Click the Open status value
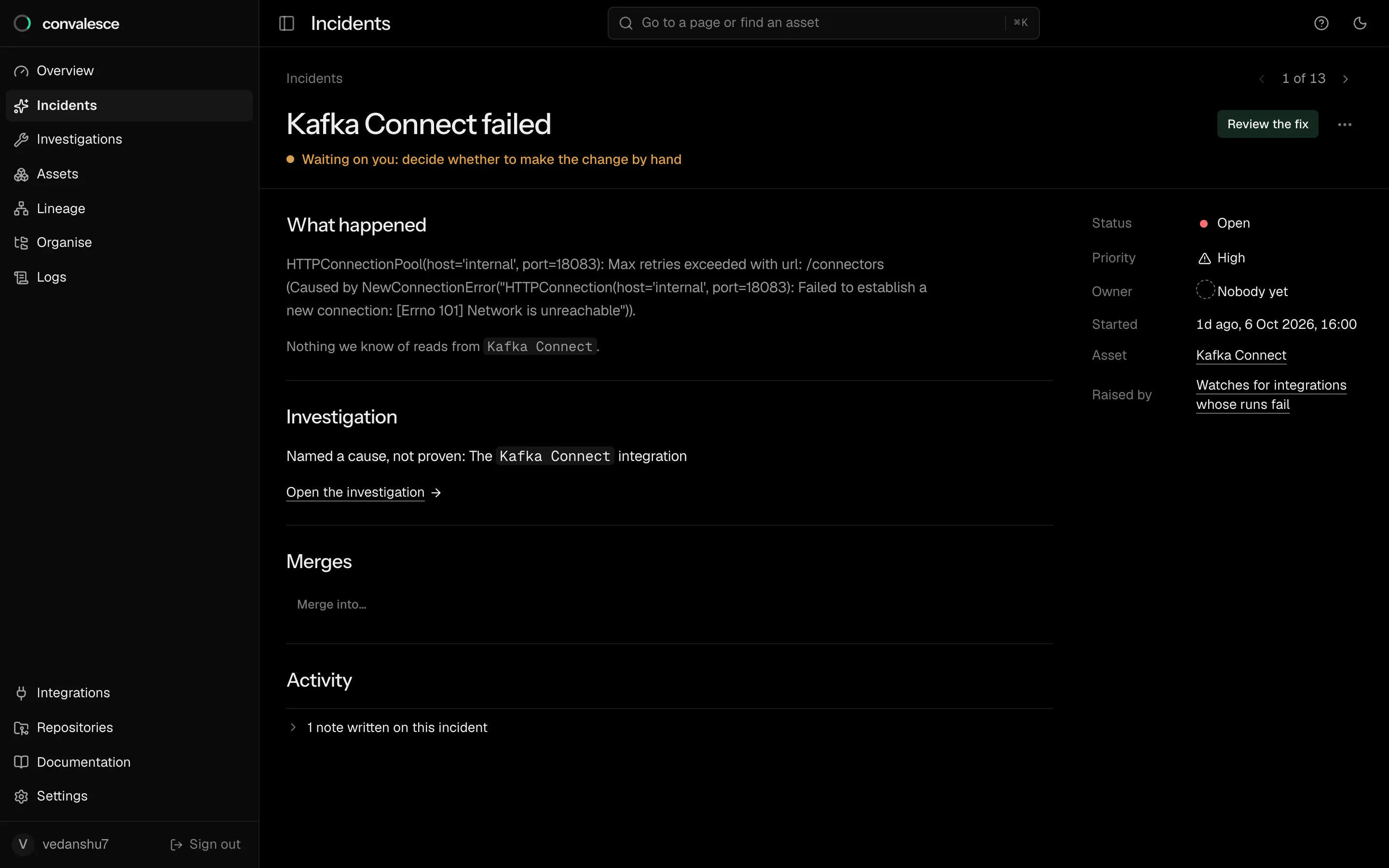1389x868 pixels. 1233,223
